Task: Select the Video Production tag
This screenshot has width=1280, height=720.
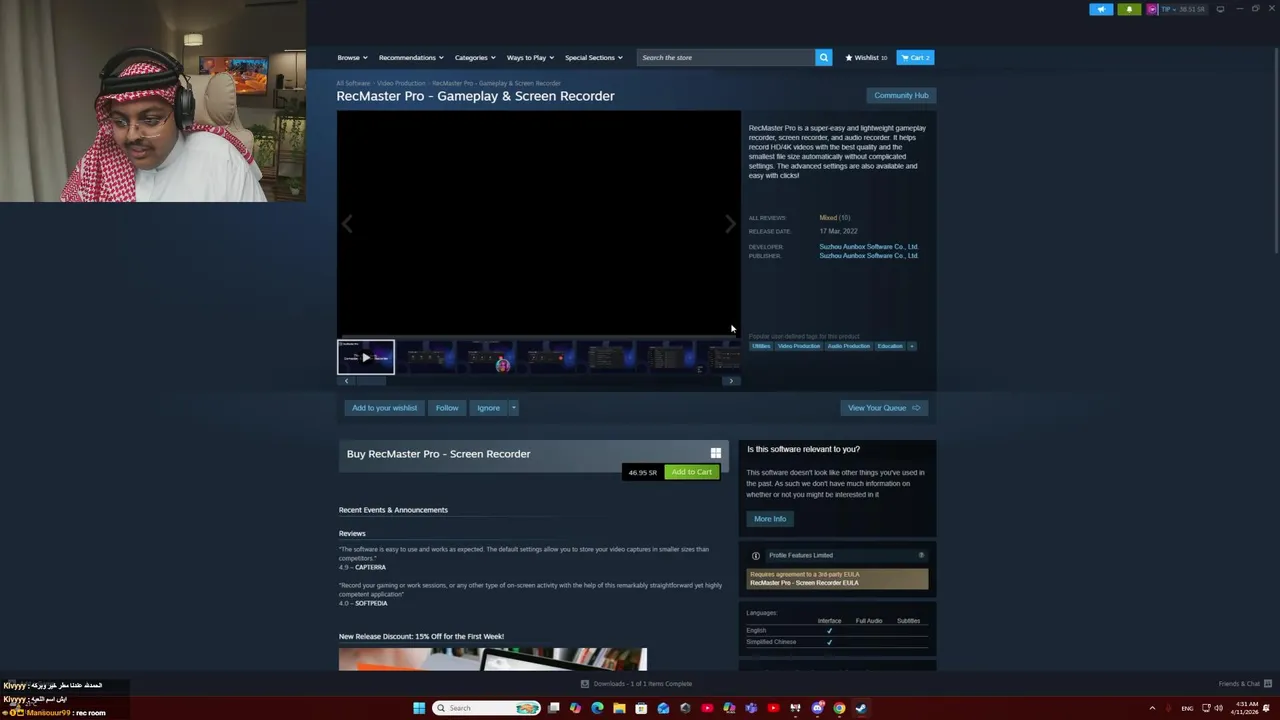Action: (x=799, y=346)
